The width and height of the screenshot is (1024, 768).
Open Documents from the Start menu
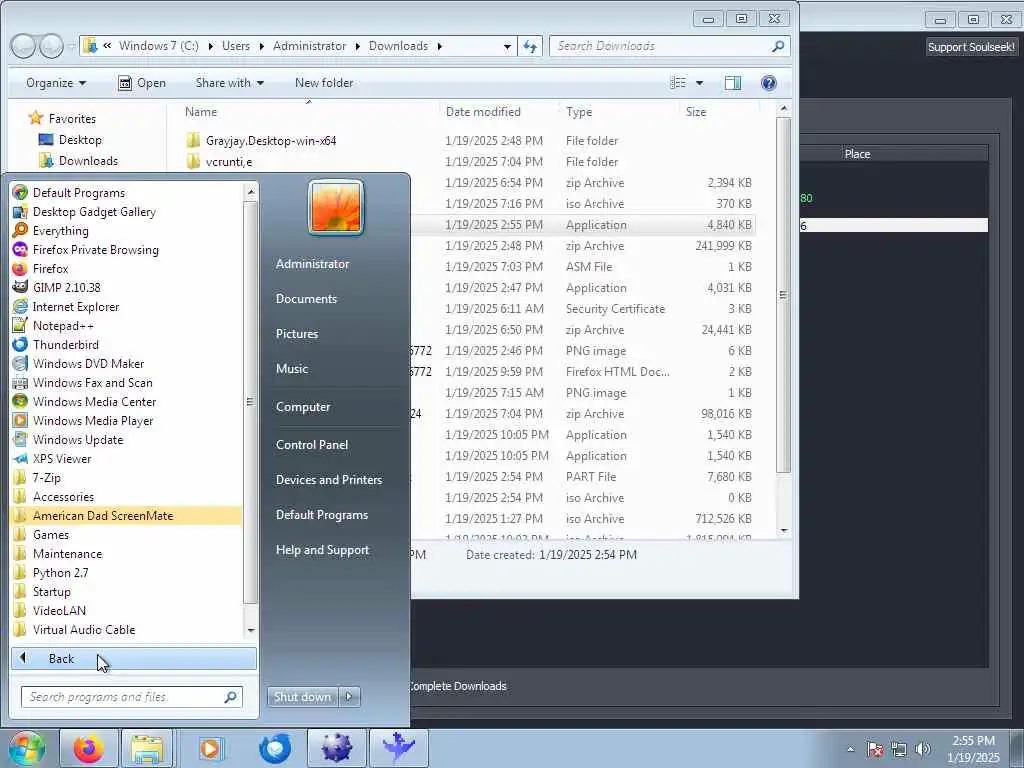[x=306, y=298]
